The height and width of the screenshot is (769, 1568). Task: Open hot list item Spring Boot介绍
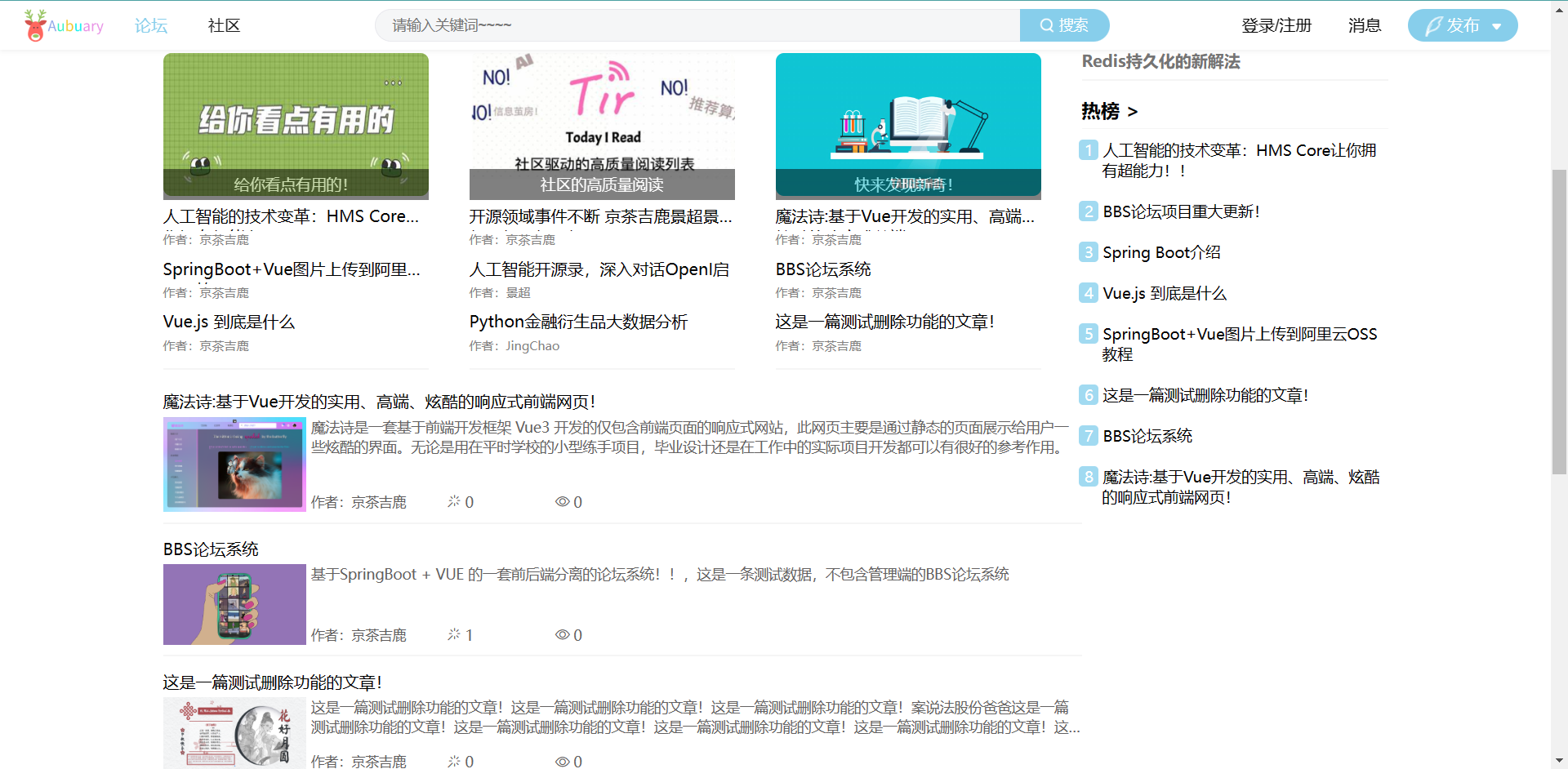point(1161,252)
